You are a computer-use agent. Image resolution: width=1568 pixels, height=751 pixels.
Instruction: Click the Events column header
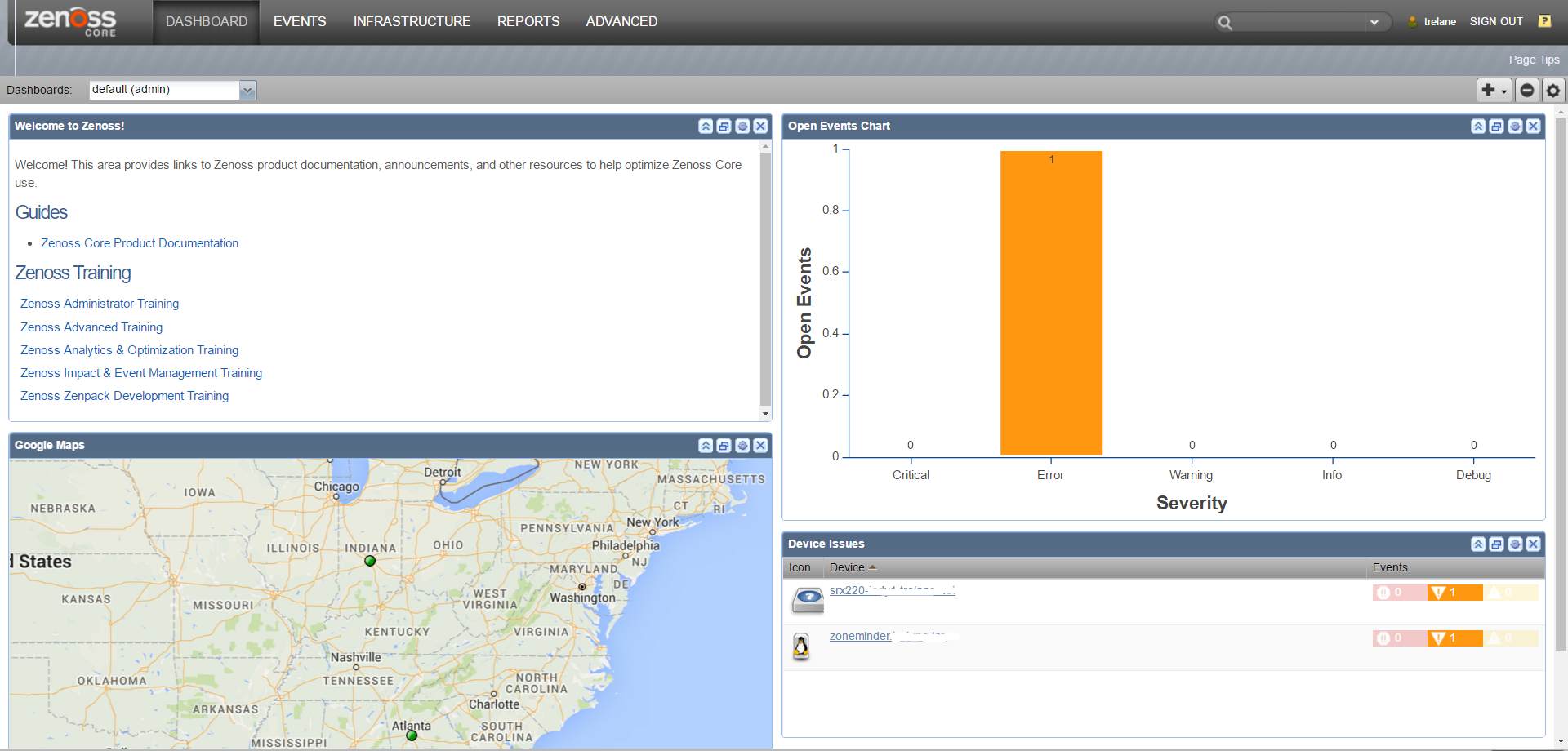(1390, 567)
